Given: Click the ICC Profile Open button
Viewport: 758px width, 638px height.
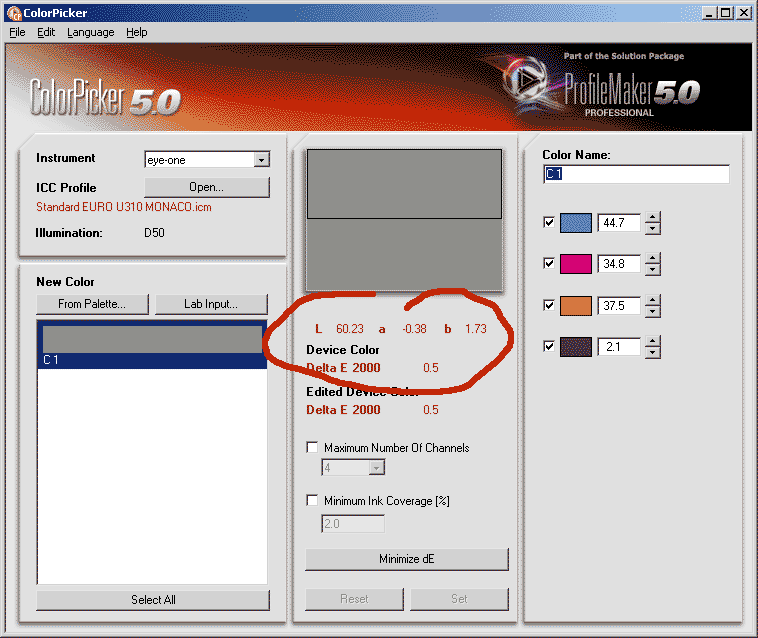Looking at the screenshot, I should 206,187.
